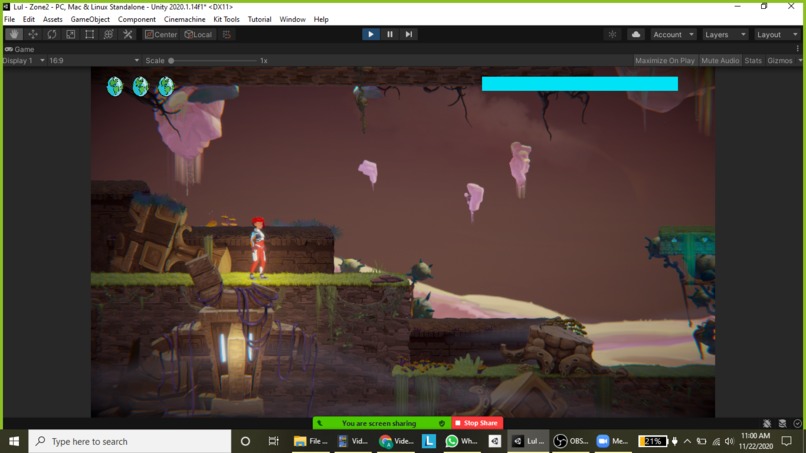Viewport: 806px width, 453px height.
Task: Open Unity Hub icon on taskbar
Action: coord(494,441)
